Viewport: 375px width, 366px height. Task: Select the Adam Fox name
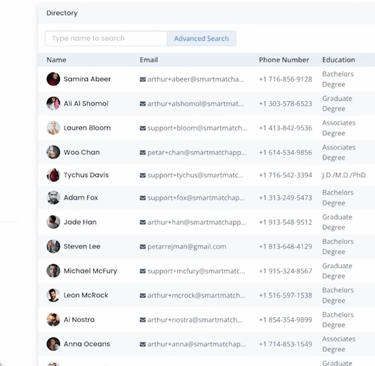(x=81, y=198)
